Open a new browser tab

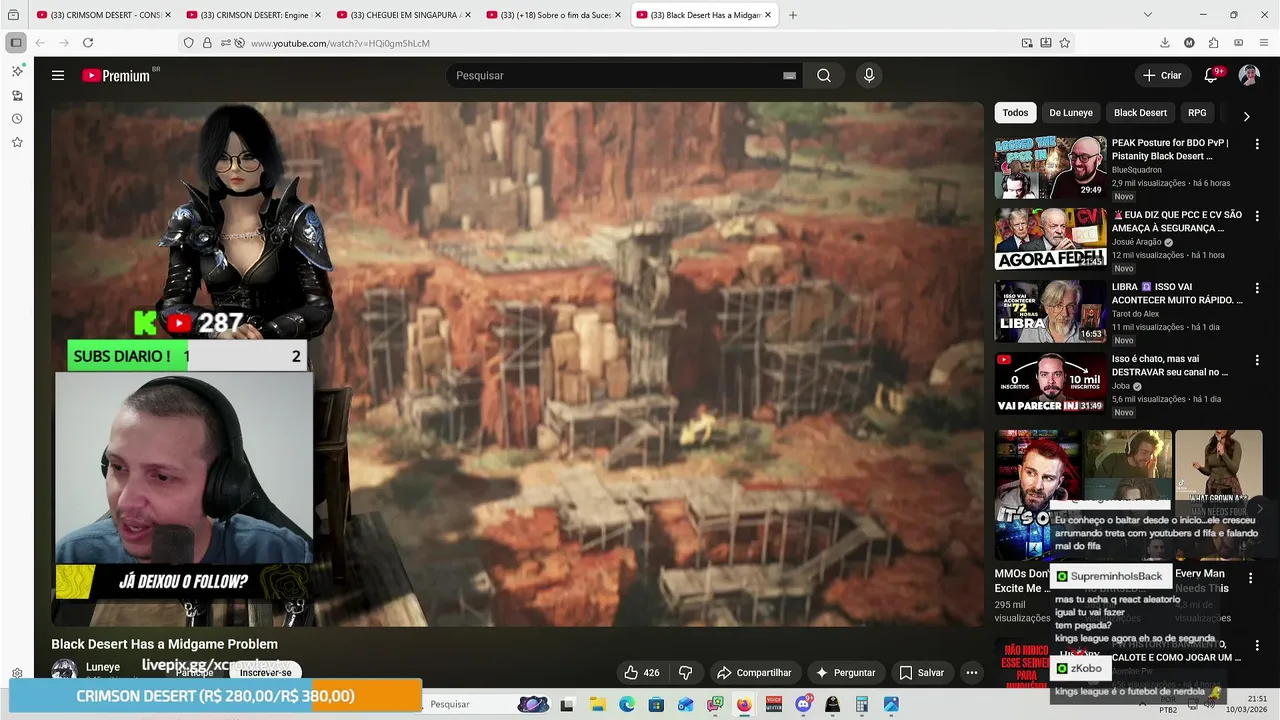[793, 15]
